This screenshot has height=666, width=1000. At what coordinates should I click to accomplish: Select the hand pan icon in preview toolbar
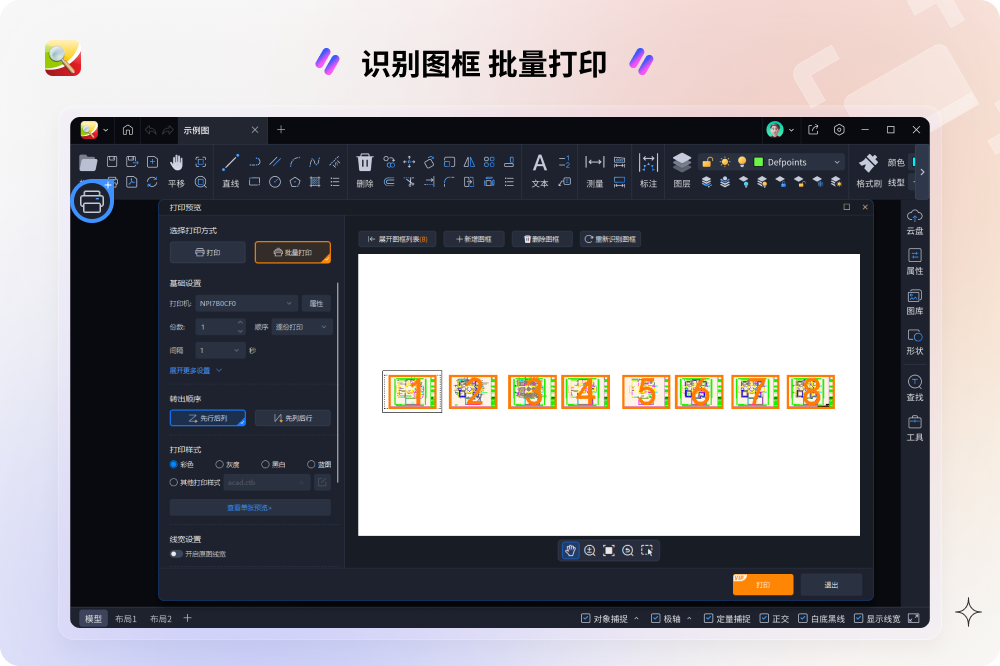pyautogui.click(x=569, y=550)
